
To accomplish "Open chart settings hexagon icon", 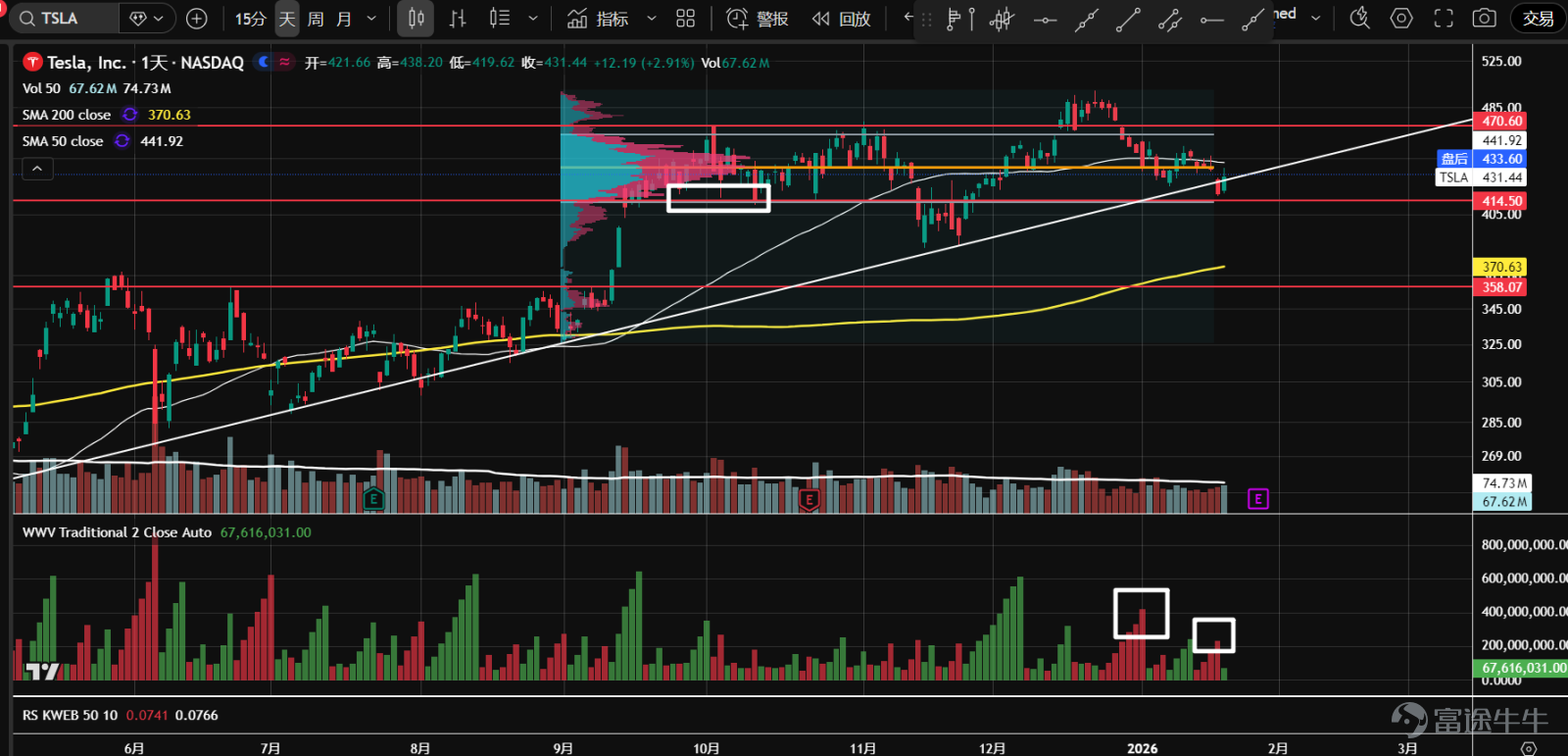I will [x=1401, y=19].
